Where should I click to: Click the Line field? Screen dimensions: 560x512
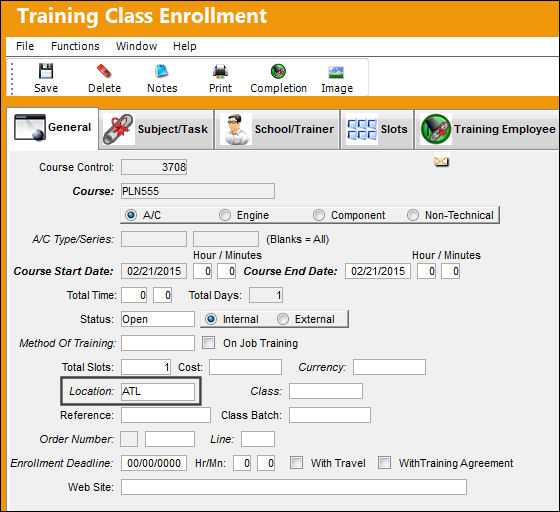pos(258,439)
